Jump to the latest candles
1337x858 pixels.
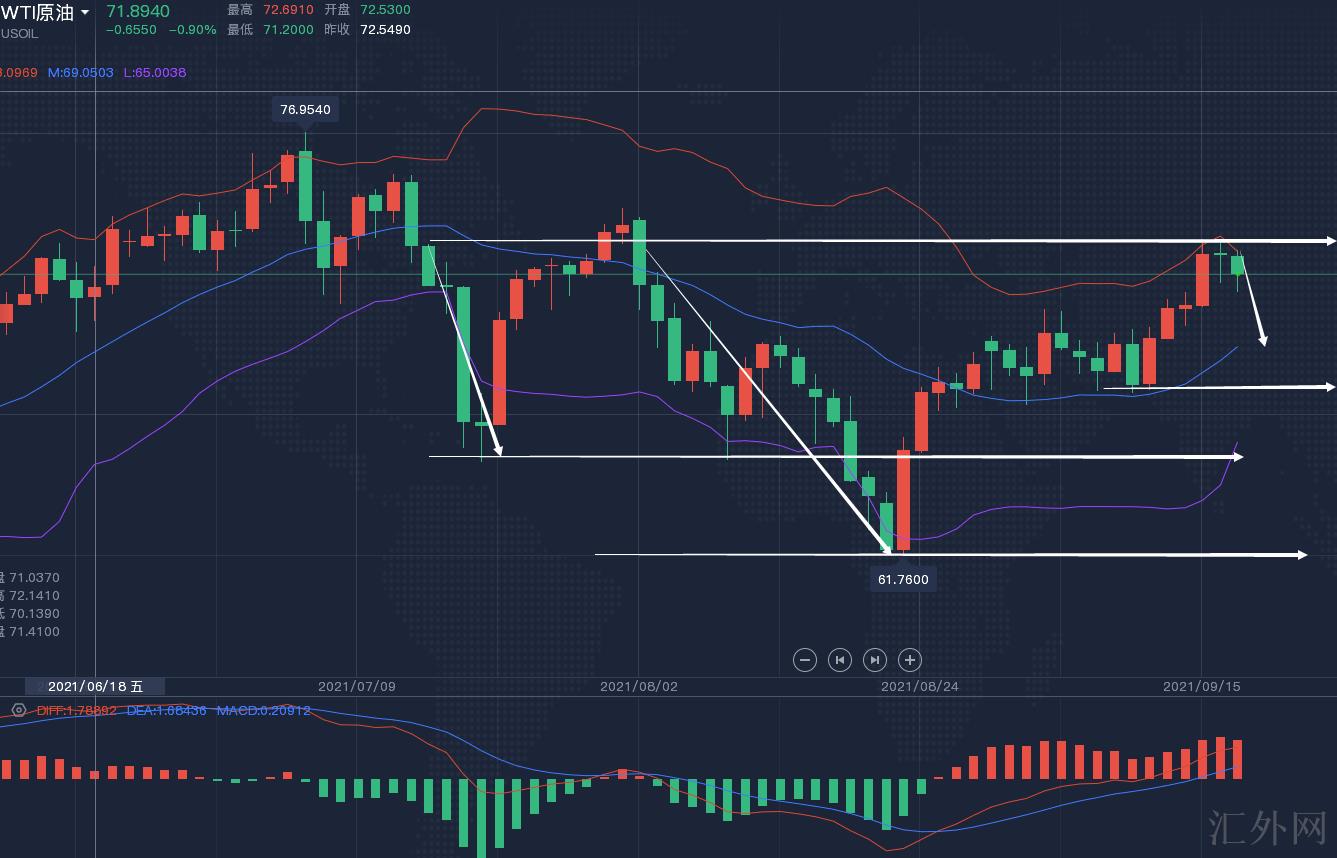coord(875,660)
